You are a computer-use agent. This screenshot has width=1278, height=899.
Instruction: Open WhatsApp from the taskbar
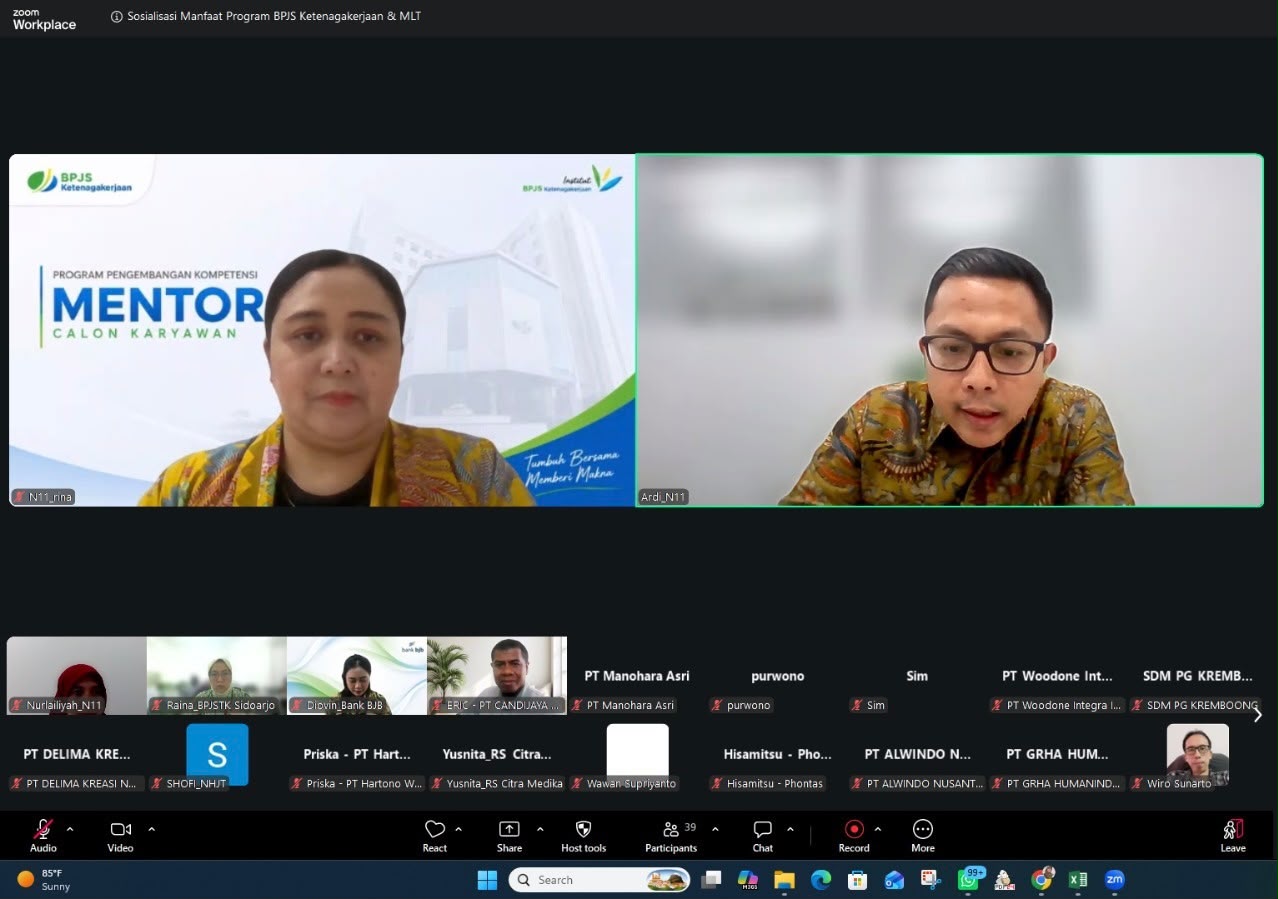[x=968, y=880]
